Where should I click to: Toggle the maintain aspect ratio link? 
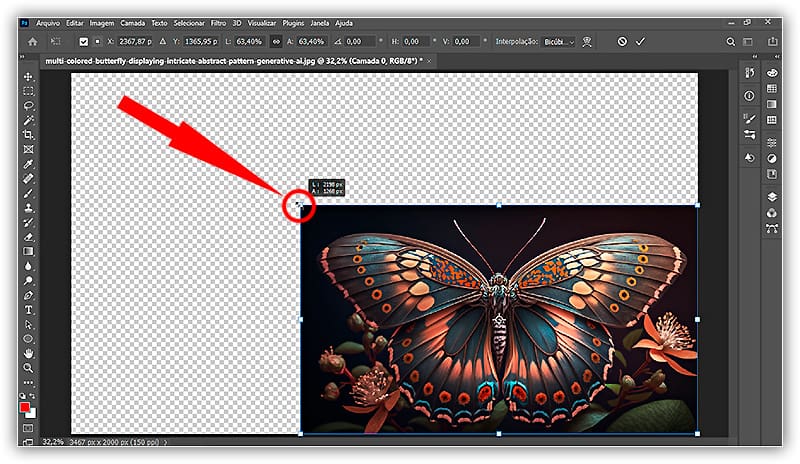click(x=276, y=42)
